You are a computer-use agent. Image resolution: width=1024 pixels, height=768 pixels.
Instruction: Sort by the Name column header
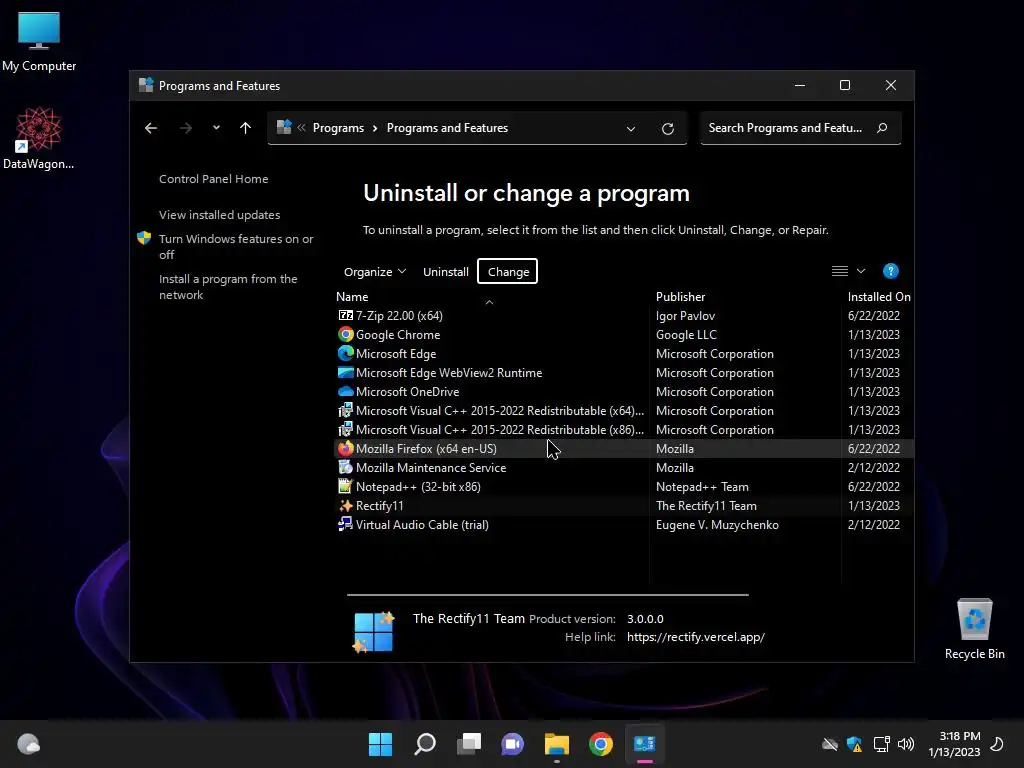coord(352,296)
